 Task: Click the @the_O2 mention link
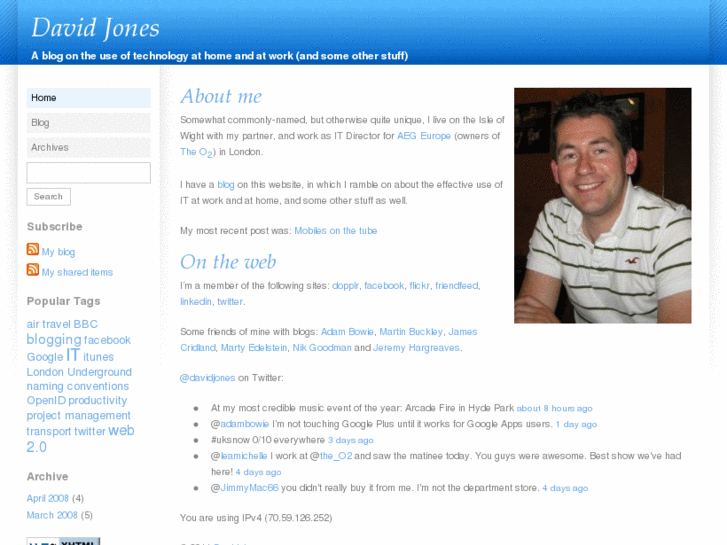tap(336, 456)
